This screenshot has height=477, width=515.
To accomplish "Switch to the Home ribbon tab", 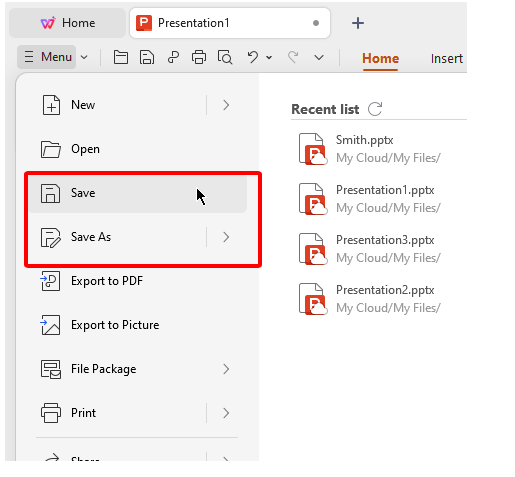I will click(x=380, y=59).
